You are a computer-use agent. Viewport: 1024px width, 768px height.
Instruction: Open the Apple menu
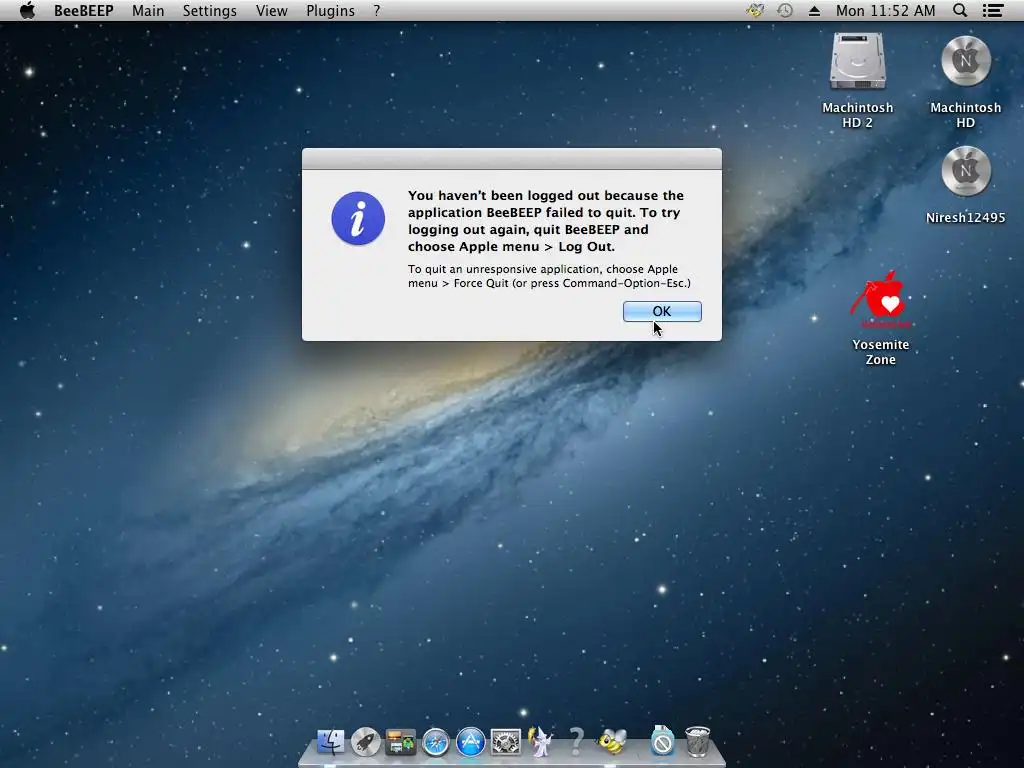pos(27,10)
